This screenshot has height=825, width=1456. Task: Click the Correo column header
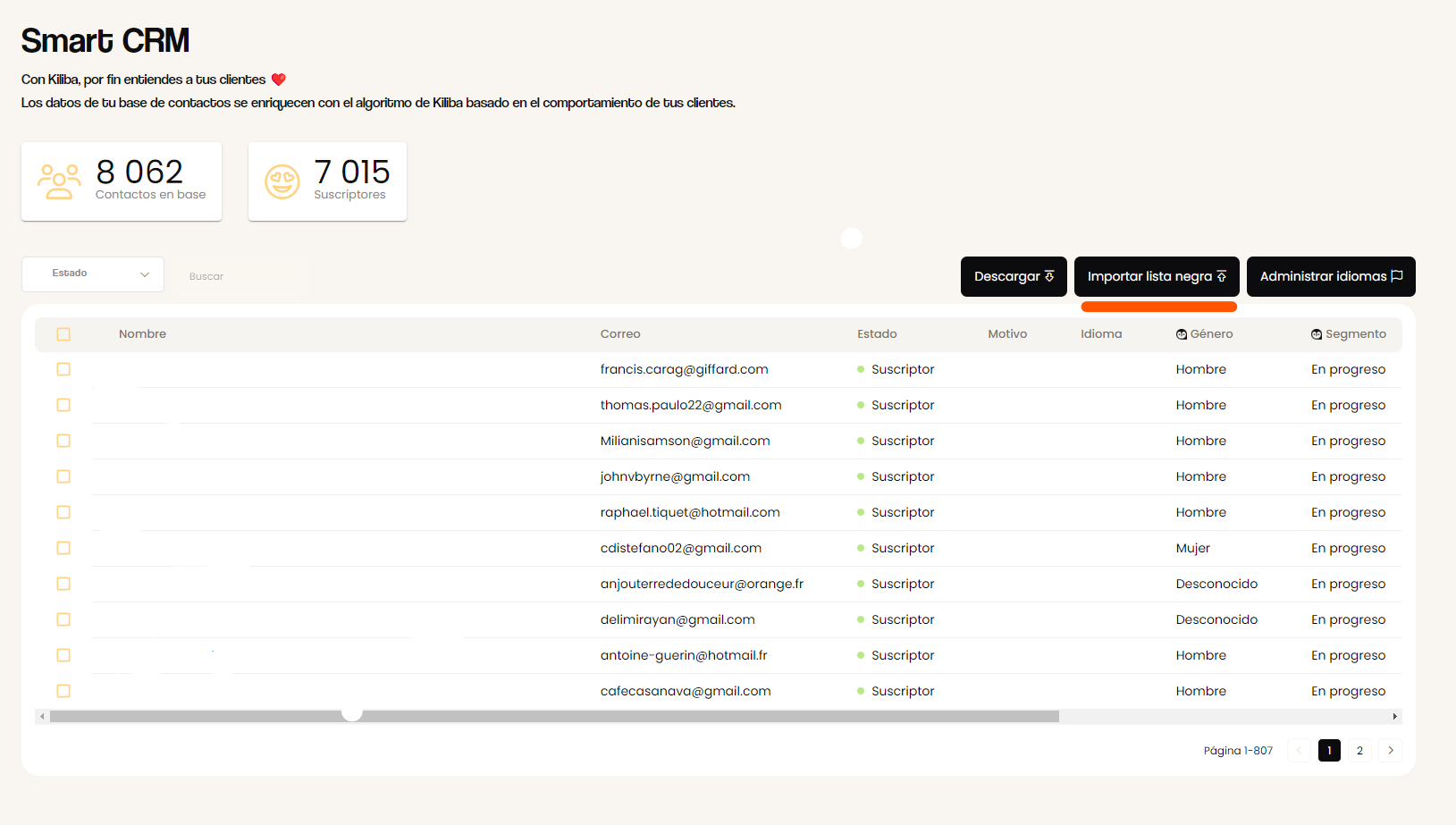pyautogui.click(x=620, y=334)
